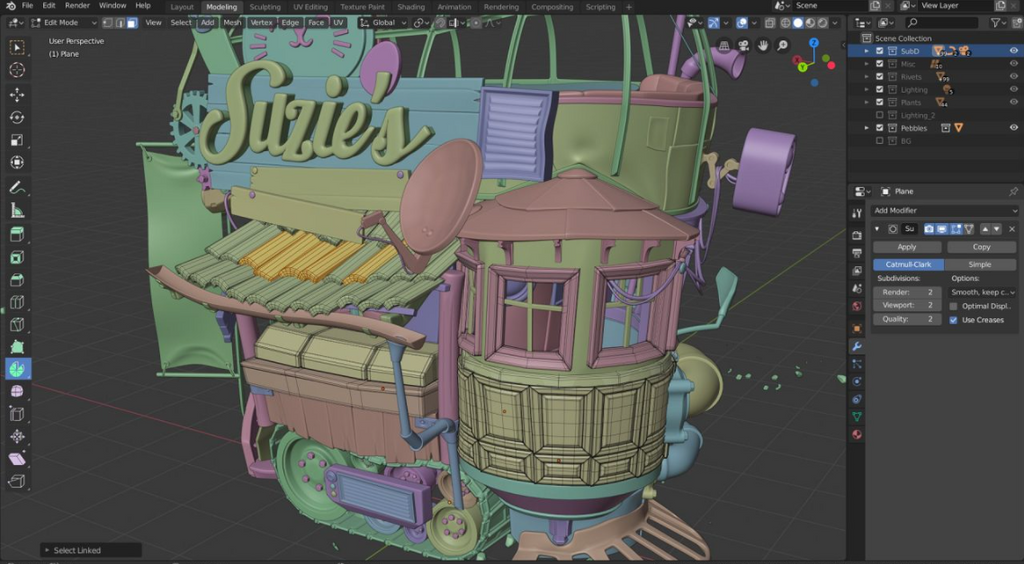This screenshot has height=564, width=1024.
Task: Uncheck the SubD collection checkbox
Action: click(x=880, y=51)
